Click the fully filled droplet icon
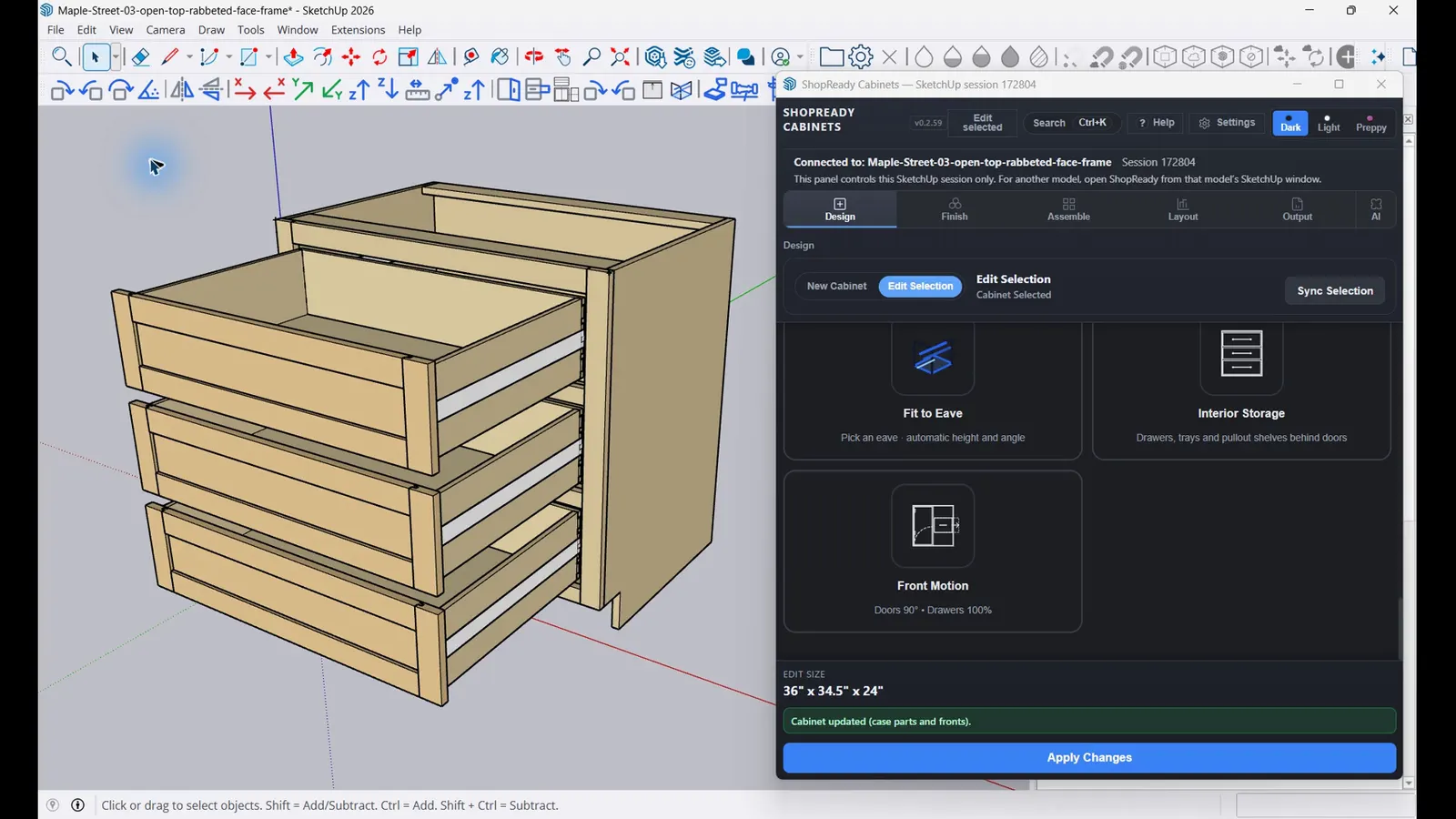 pos(1010,57)
